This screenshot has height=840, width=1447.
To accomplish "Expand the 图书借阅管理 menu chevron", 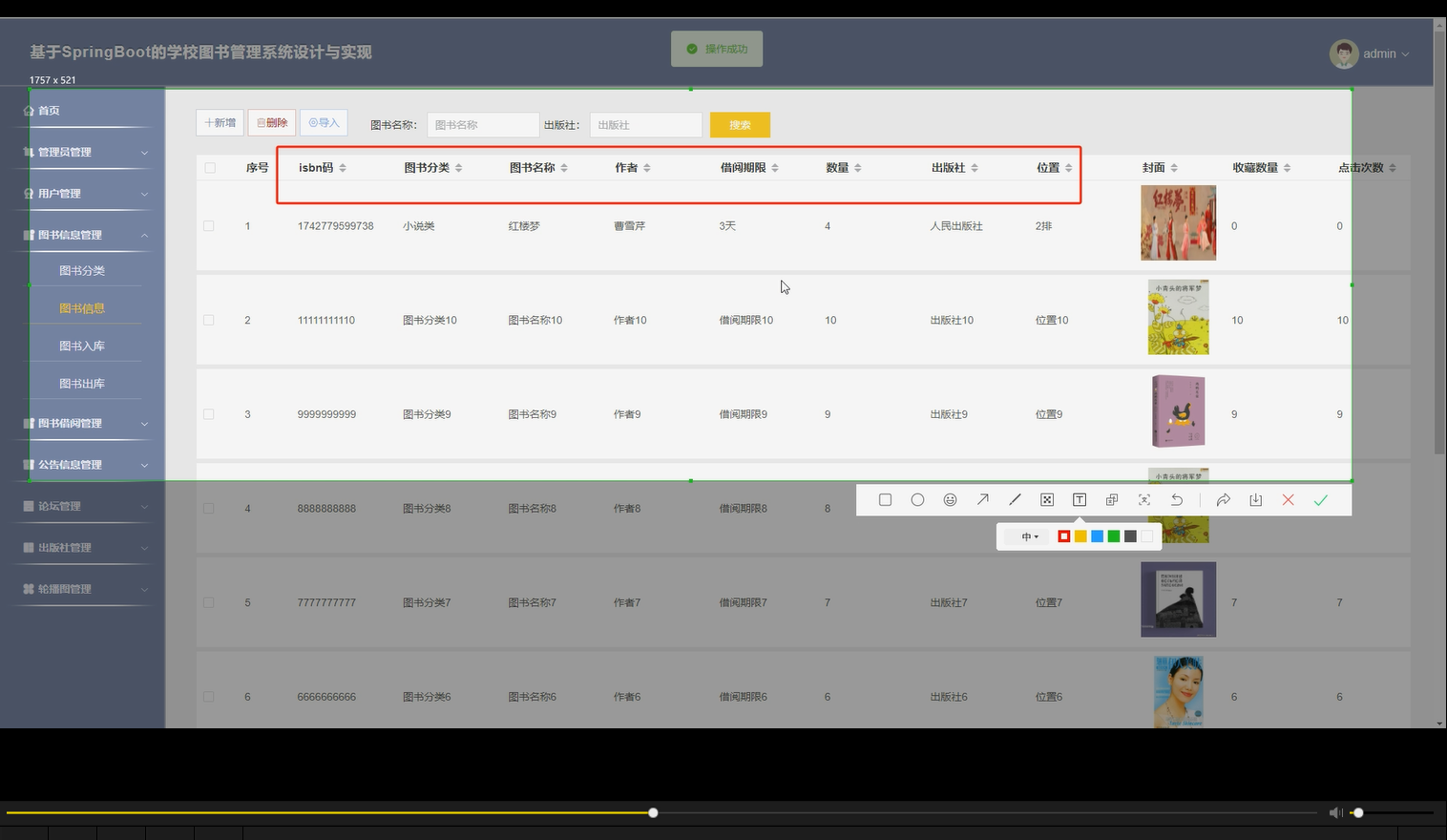I will [145, 424].
